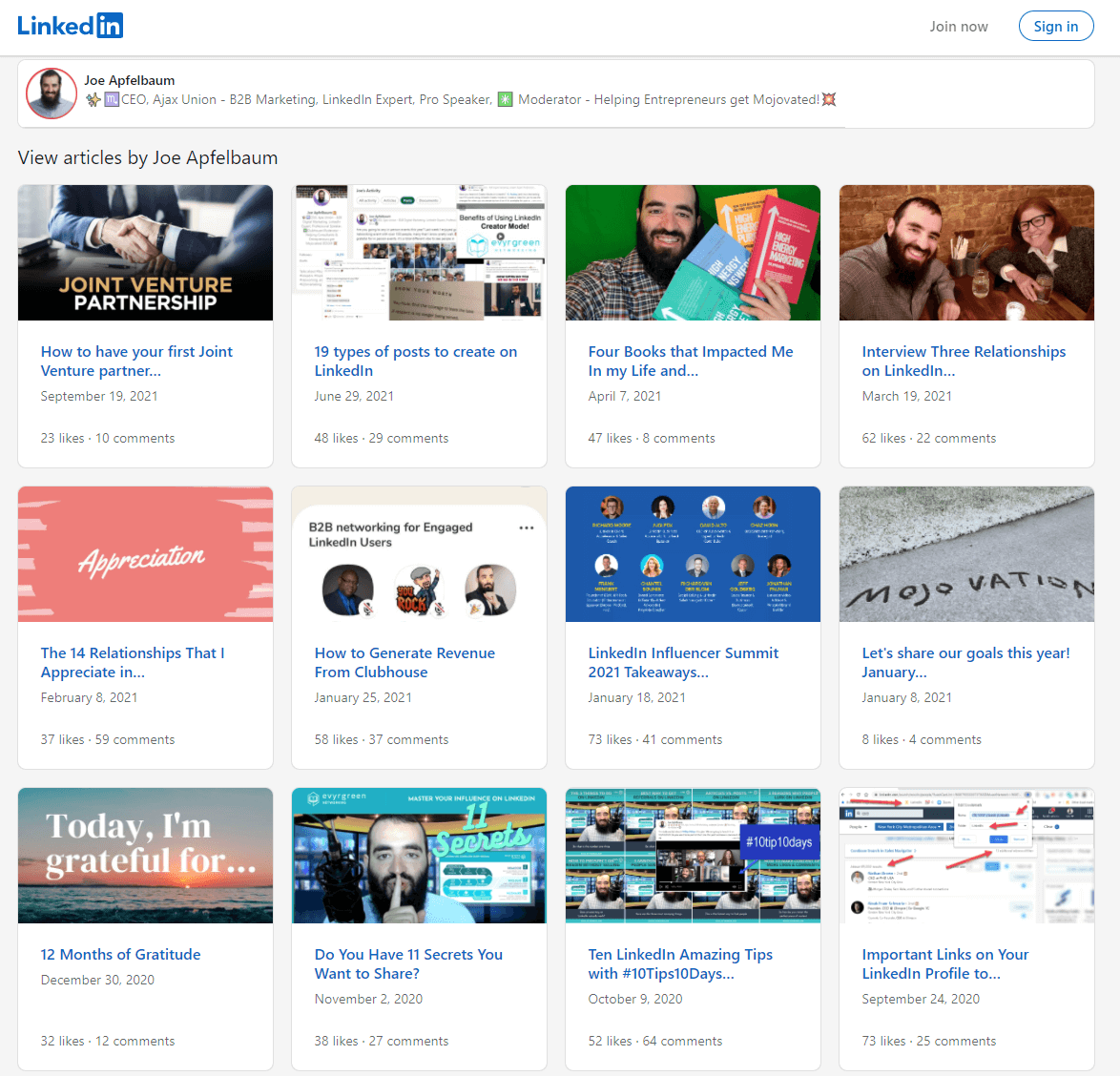Click the restaurant selfie thumbnail
The width and height of the screenshot is (1120, 1076).
tap(966, 253)
